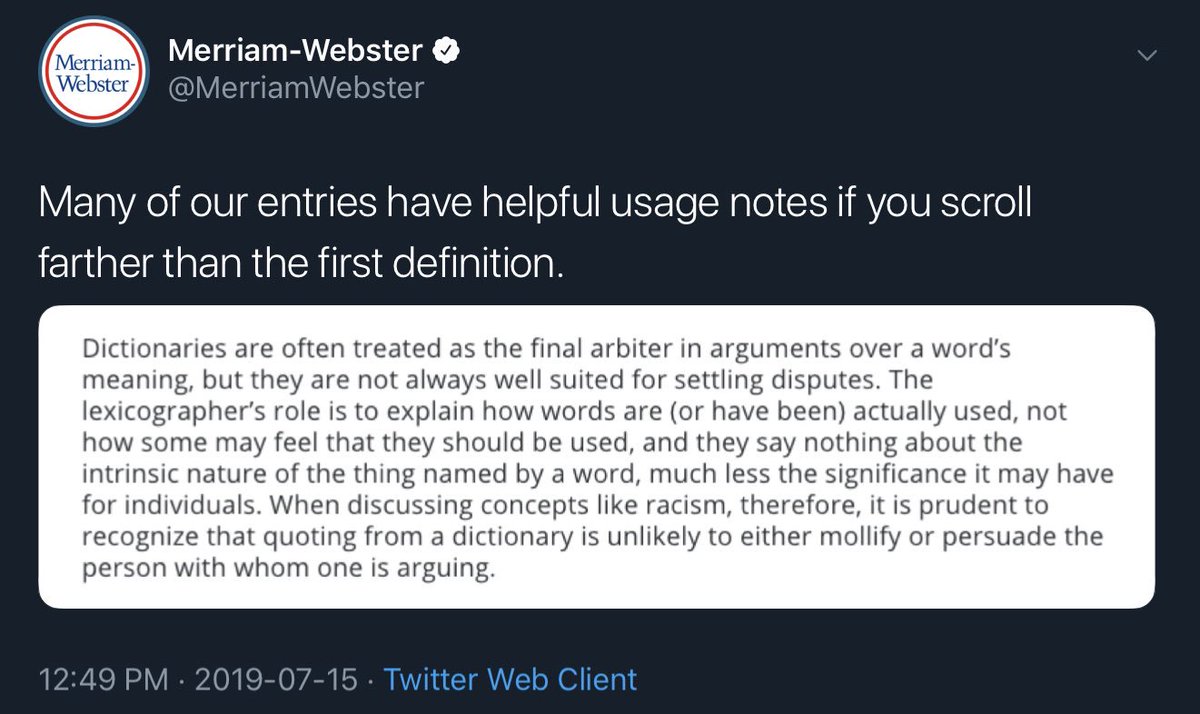Select the tweet text about usage notes
The image size is (1200, 714).
coord(535,234)
